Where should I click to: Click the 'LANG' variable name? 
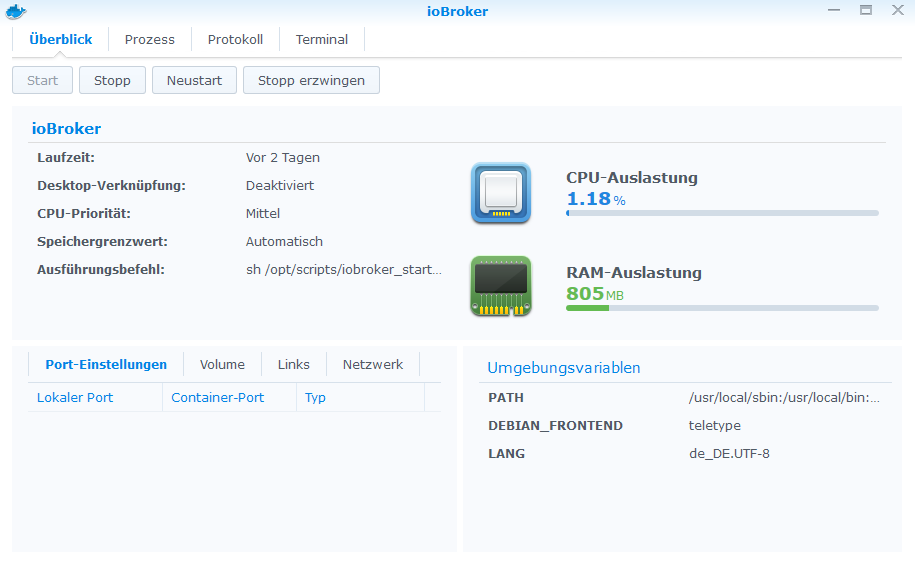click(507, 454)
